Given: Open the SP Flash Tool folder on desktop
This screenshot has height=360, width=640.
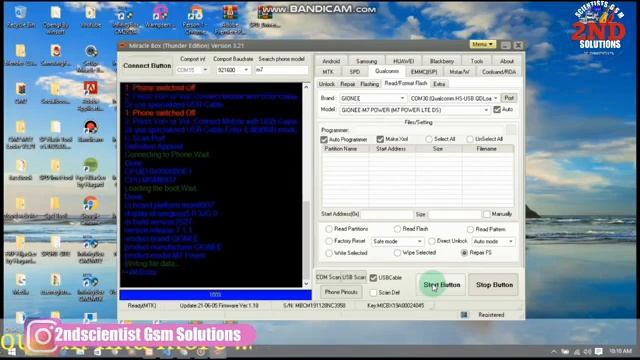Looking at the screenshot, I should 56,135.
